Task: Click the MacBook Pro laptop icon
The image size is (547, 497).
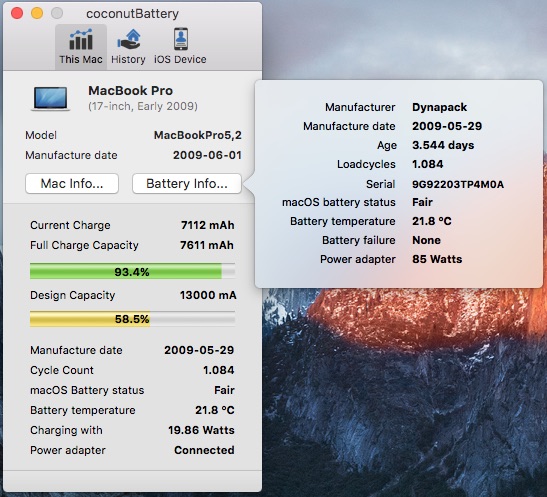Action: (51, 99)
